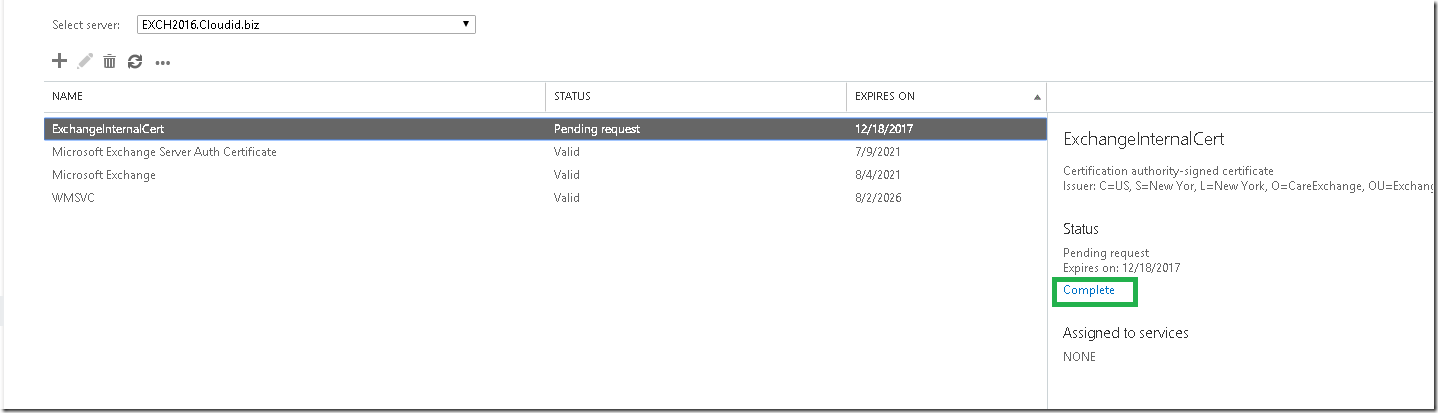Edit selected certificate using pencil icon
This screenshot has height=413, width=1438.
click(x=85, y=61)
